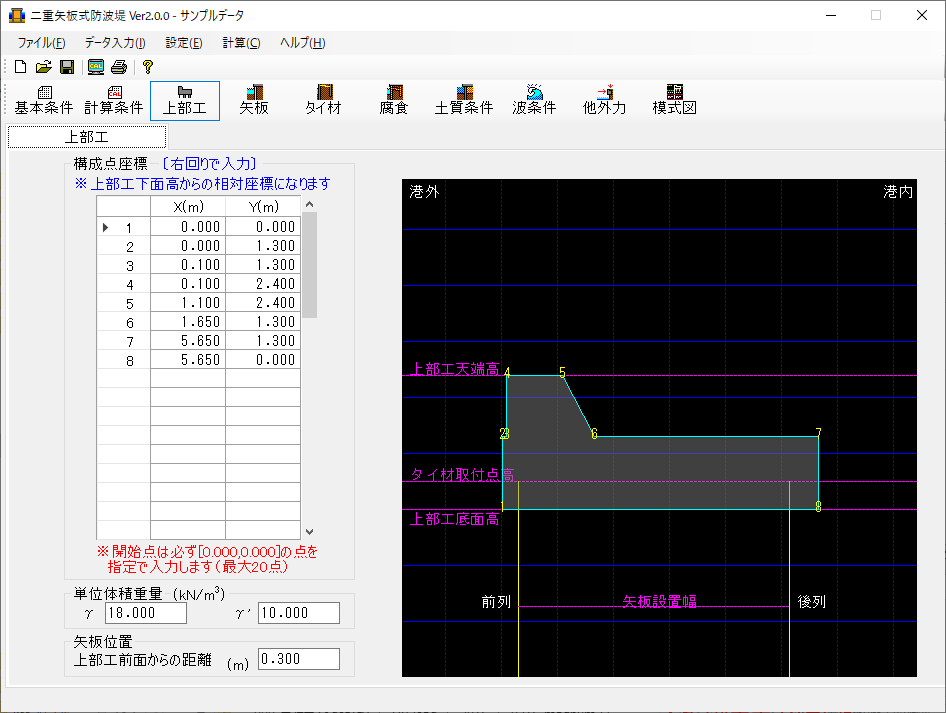Screen dimensions: 946x713
Task: Click the 上部工前面からの距離 field 0.300
Action: [299, 659]
